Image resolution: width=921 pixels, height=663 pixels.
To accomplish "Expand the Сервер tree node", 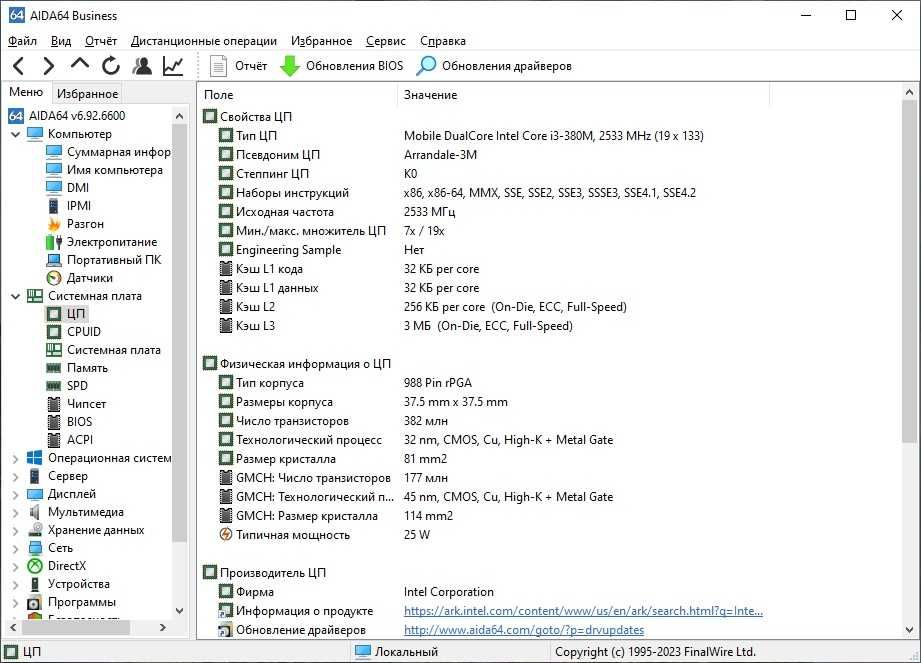I will tap(16, 477).
